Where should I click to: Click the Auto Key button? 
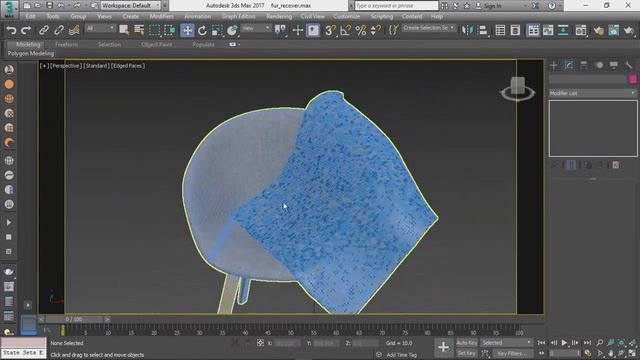click(x=467, y=343)
